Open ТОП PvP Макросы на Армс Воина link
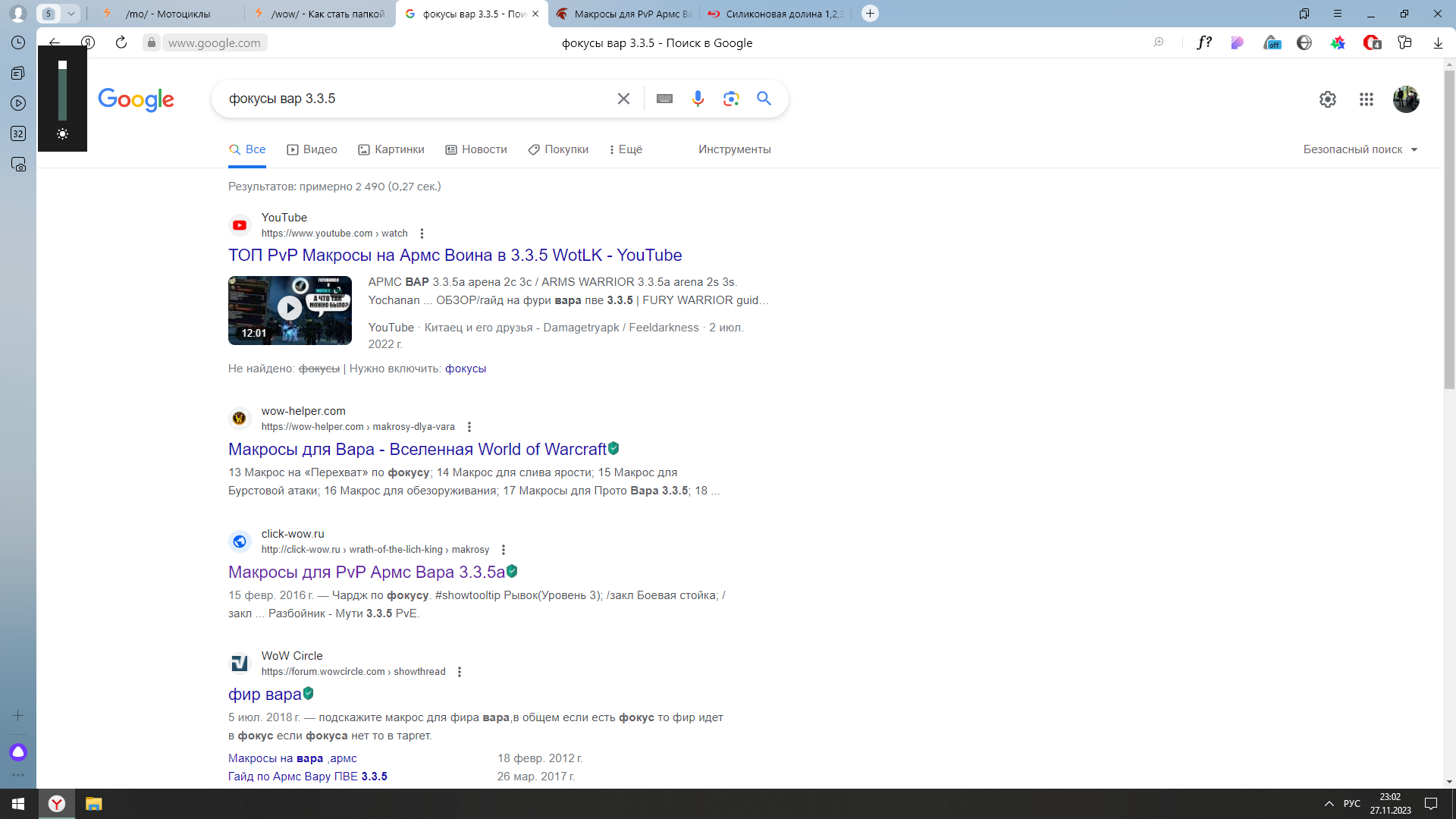1456x819 pixels. point(455,256)
